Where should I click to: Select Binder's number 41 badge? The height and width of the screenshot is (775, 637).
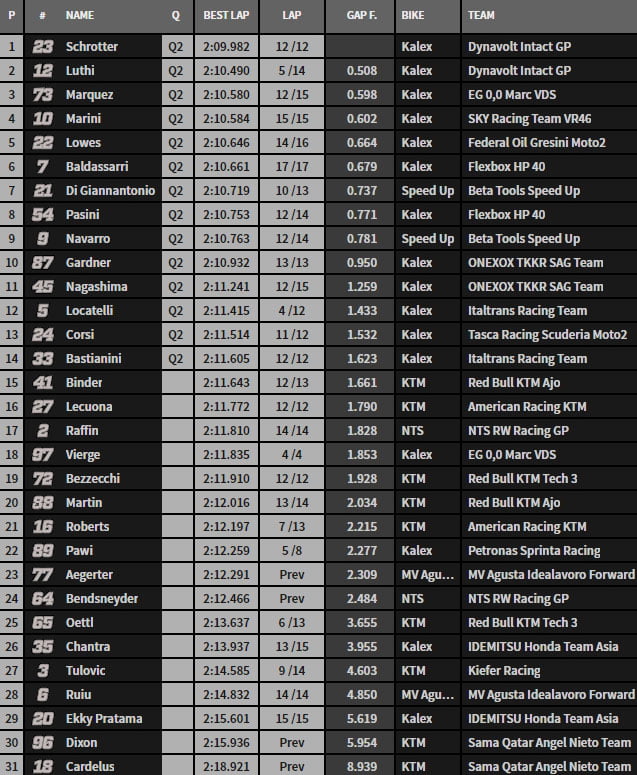point(42,383)
